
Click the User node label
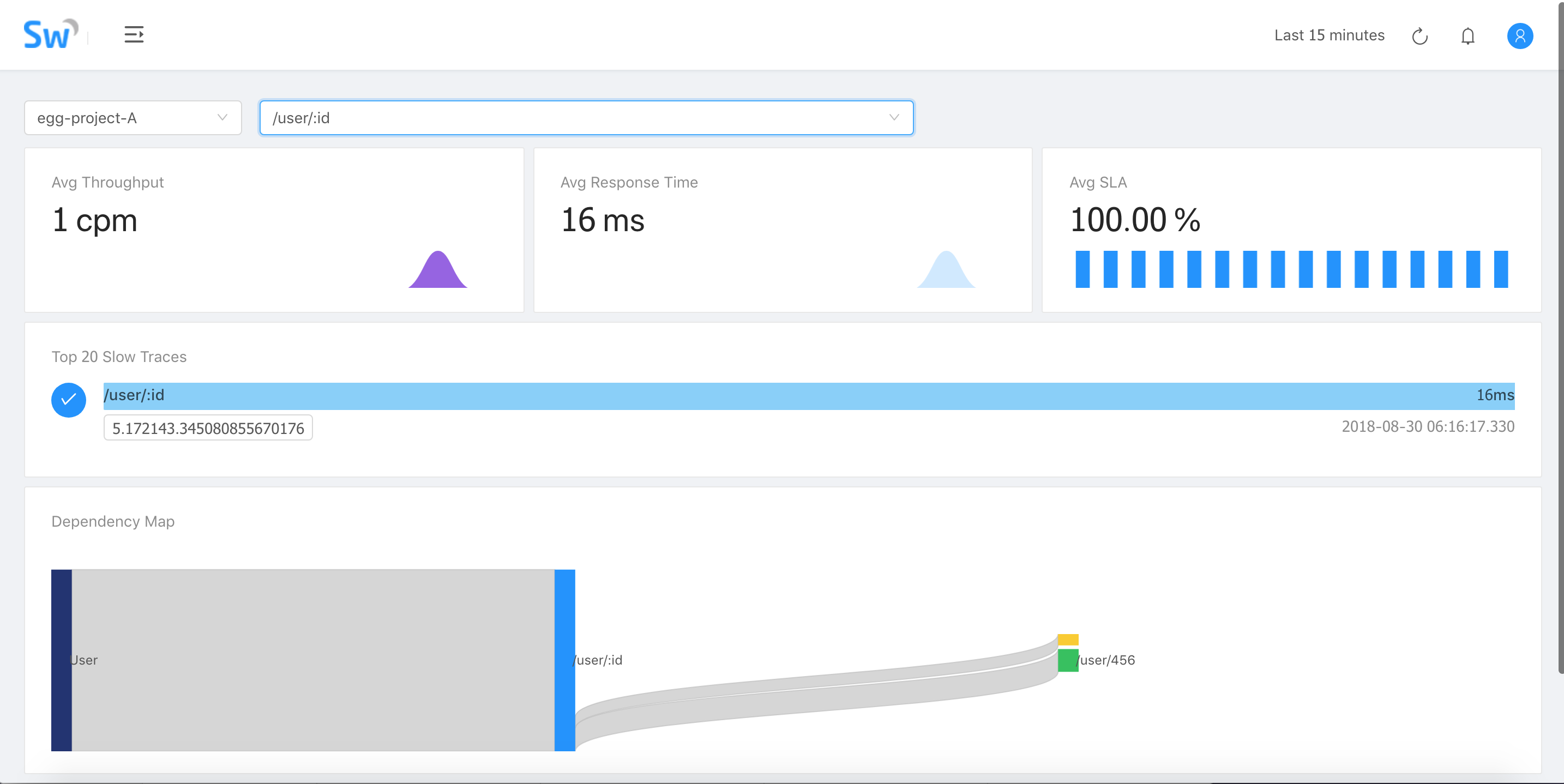click(84, 660)
